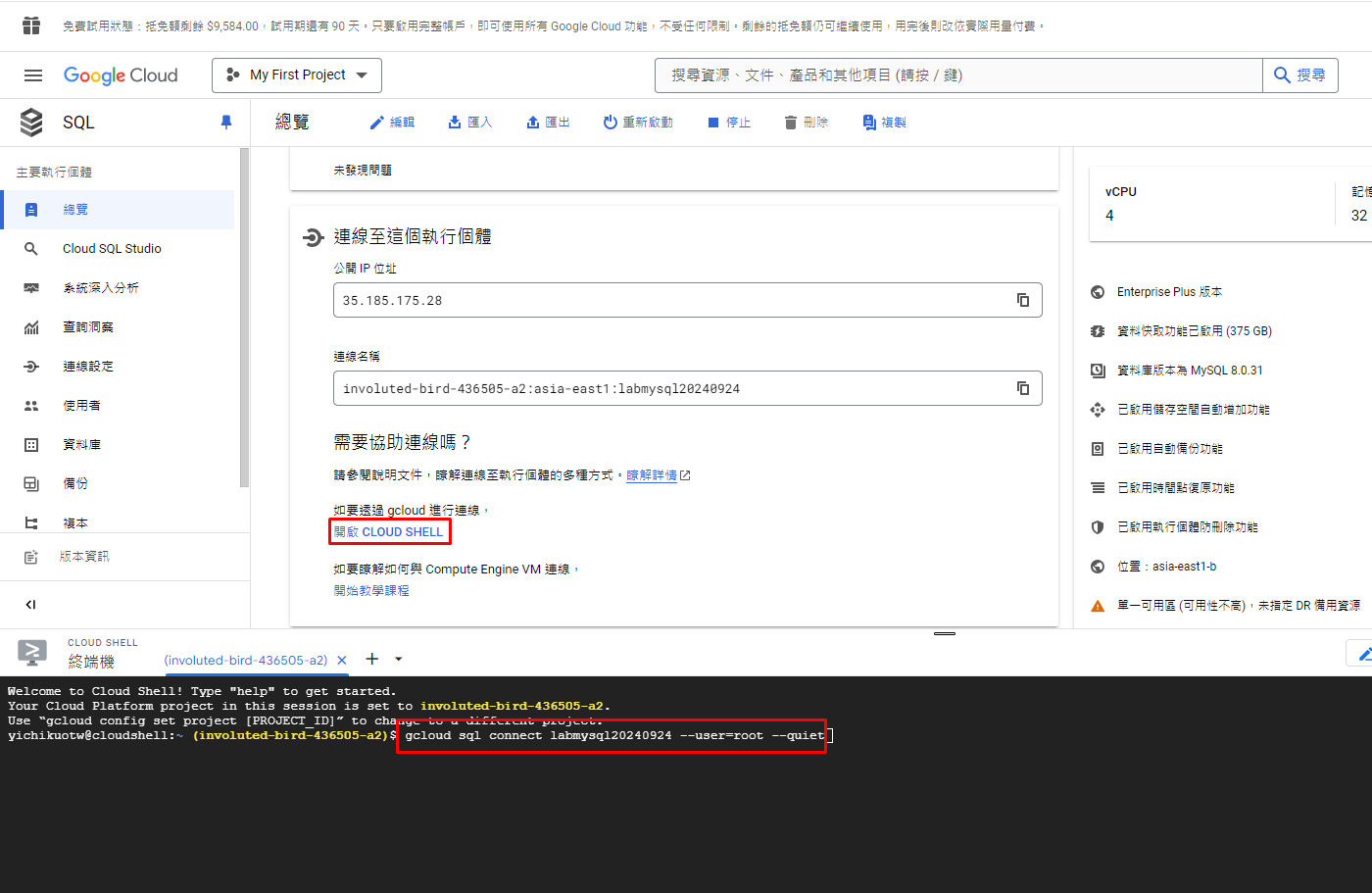Click the gcloud sql connect command line
The image size is (1372, 893).
pyautogui.click(x=614, y=735)
